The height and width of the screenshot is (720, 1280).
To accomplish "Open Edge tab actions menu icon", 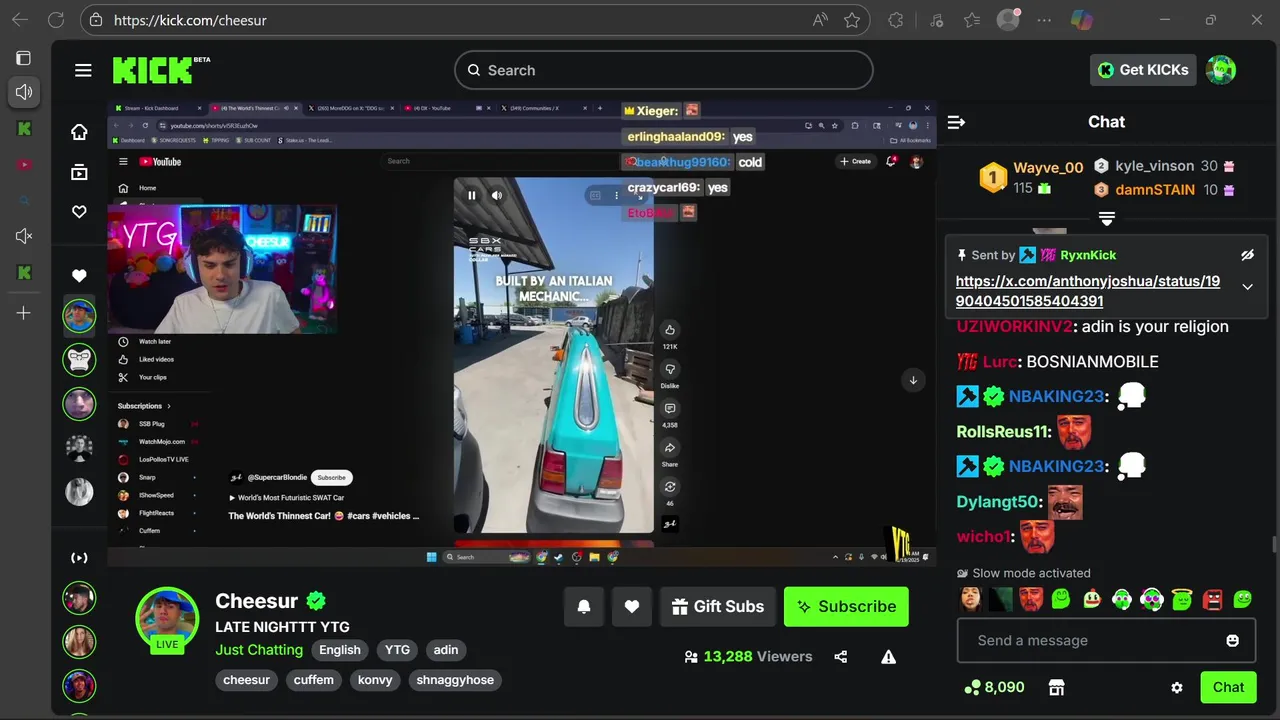I will tap(24, 58).
